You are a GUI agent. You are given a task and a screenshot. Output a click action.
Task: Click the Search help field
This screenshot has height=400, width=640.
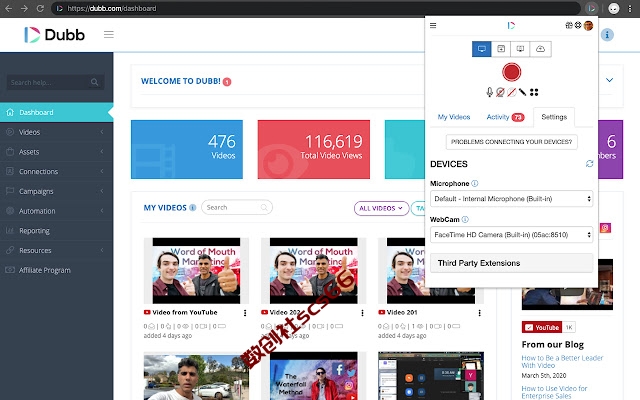point(55,82)
